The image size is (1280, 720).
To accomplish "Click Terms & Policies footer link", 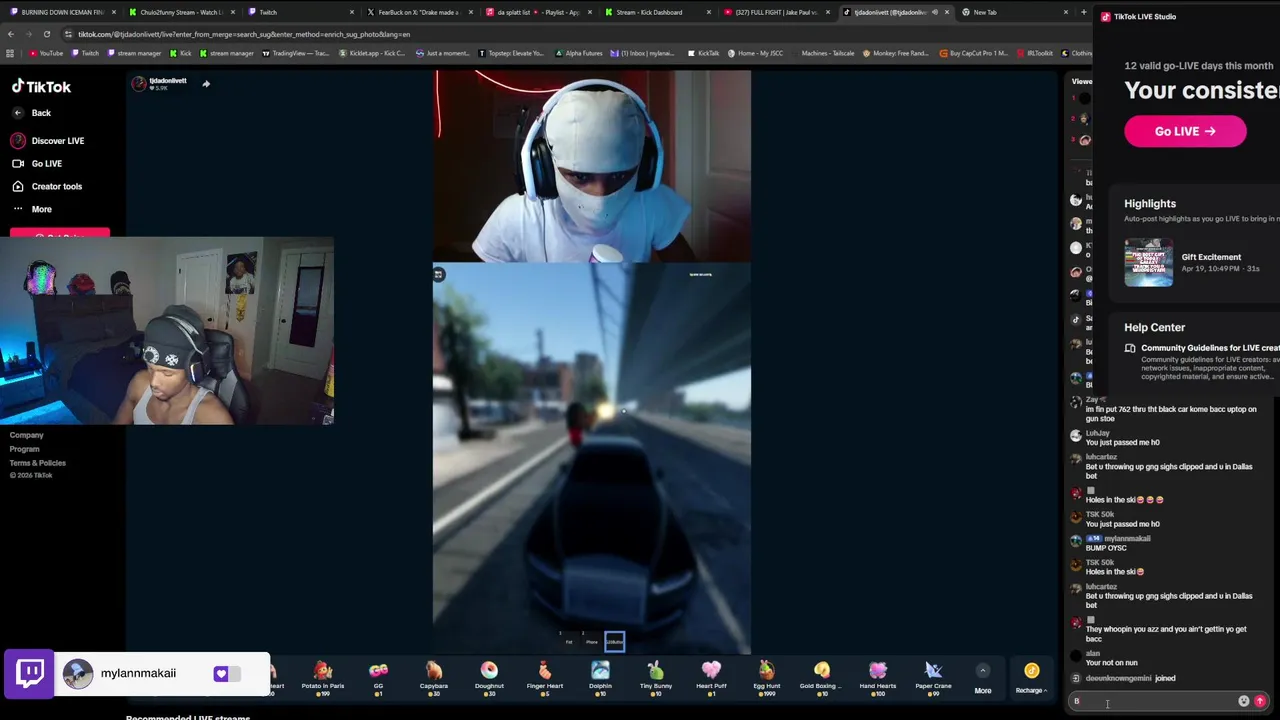I will pos(38,463).
